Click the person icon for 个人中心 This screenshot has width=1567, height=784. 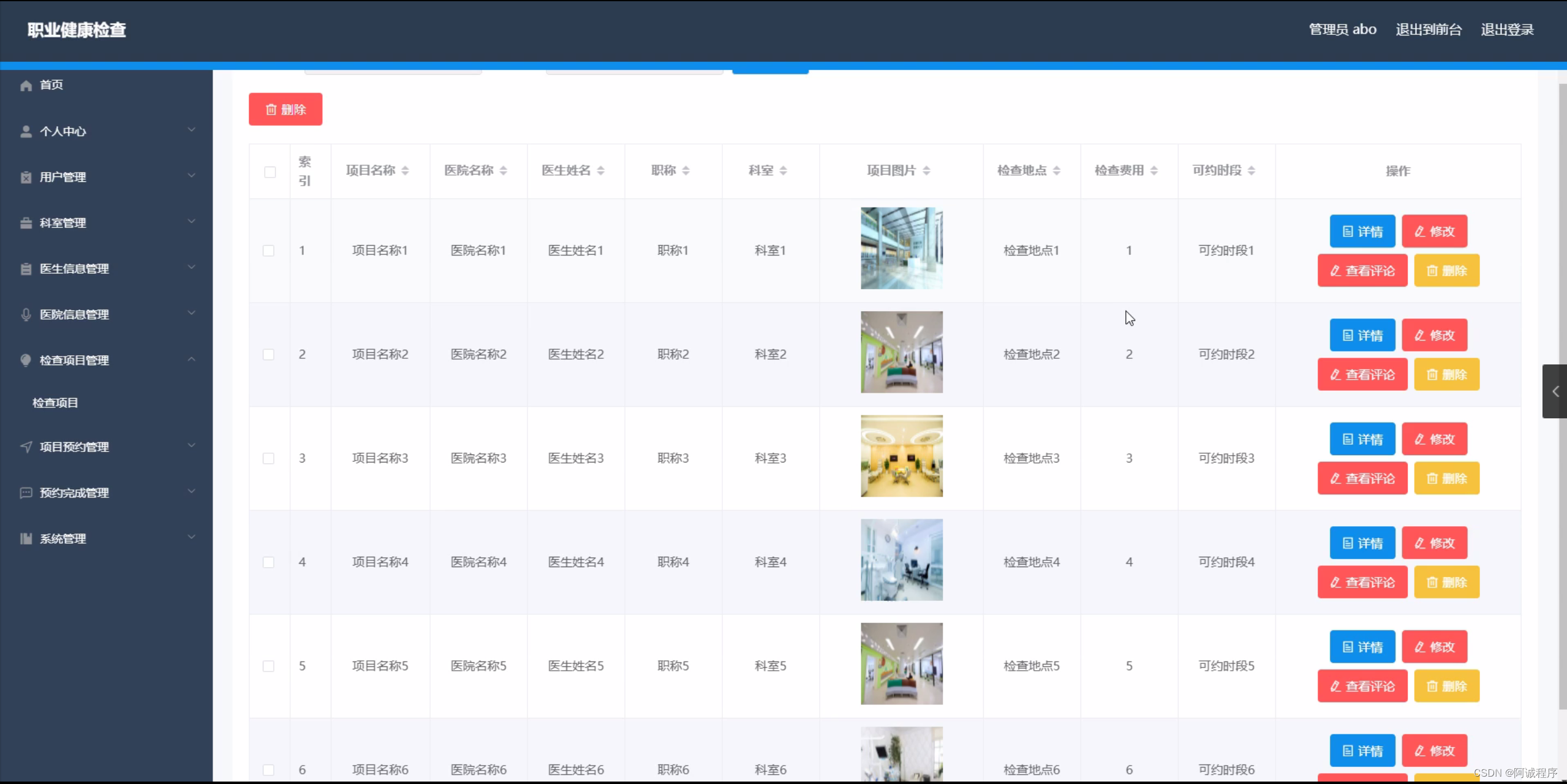click(26, 131)
